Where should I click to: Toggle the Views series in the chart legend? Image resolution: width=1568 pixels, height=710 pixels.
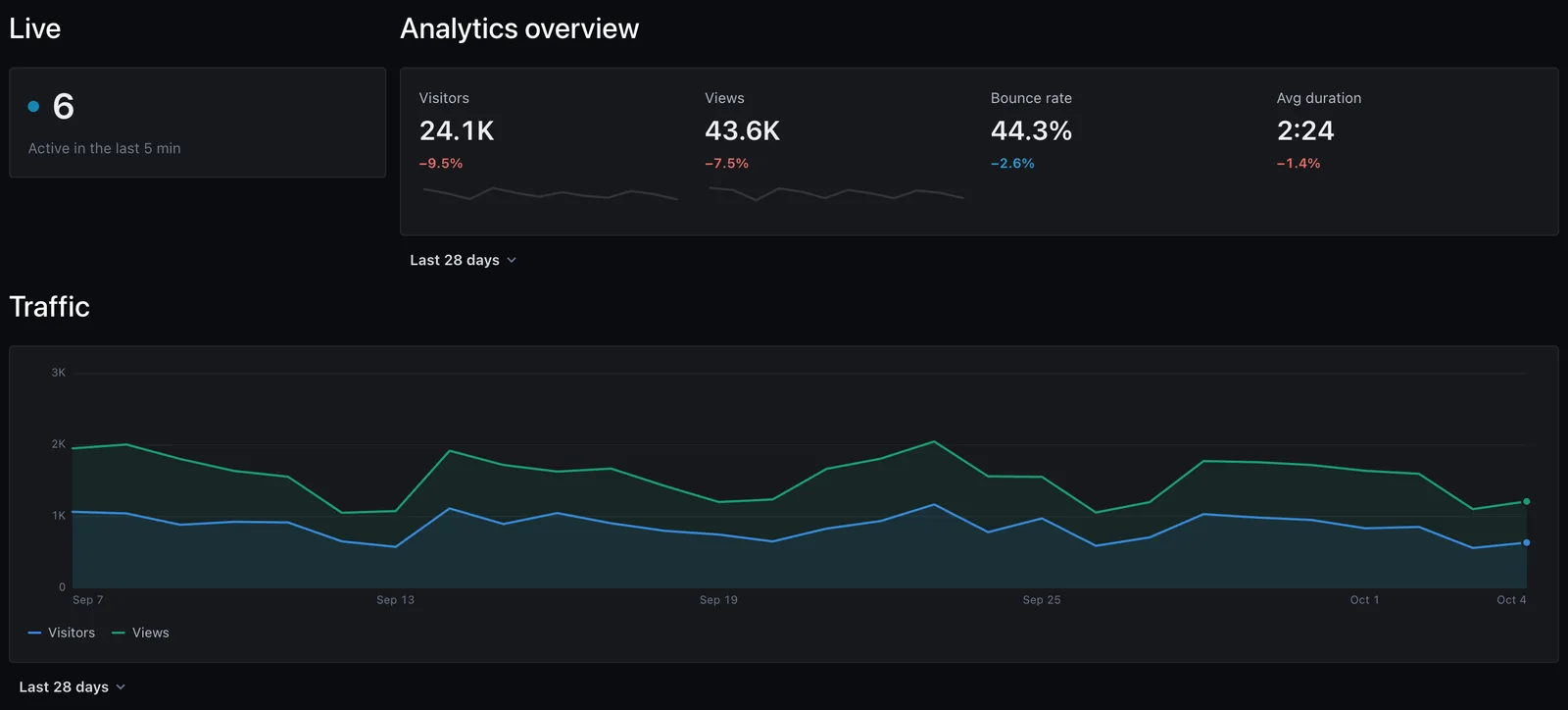pos(140,633)
